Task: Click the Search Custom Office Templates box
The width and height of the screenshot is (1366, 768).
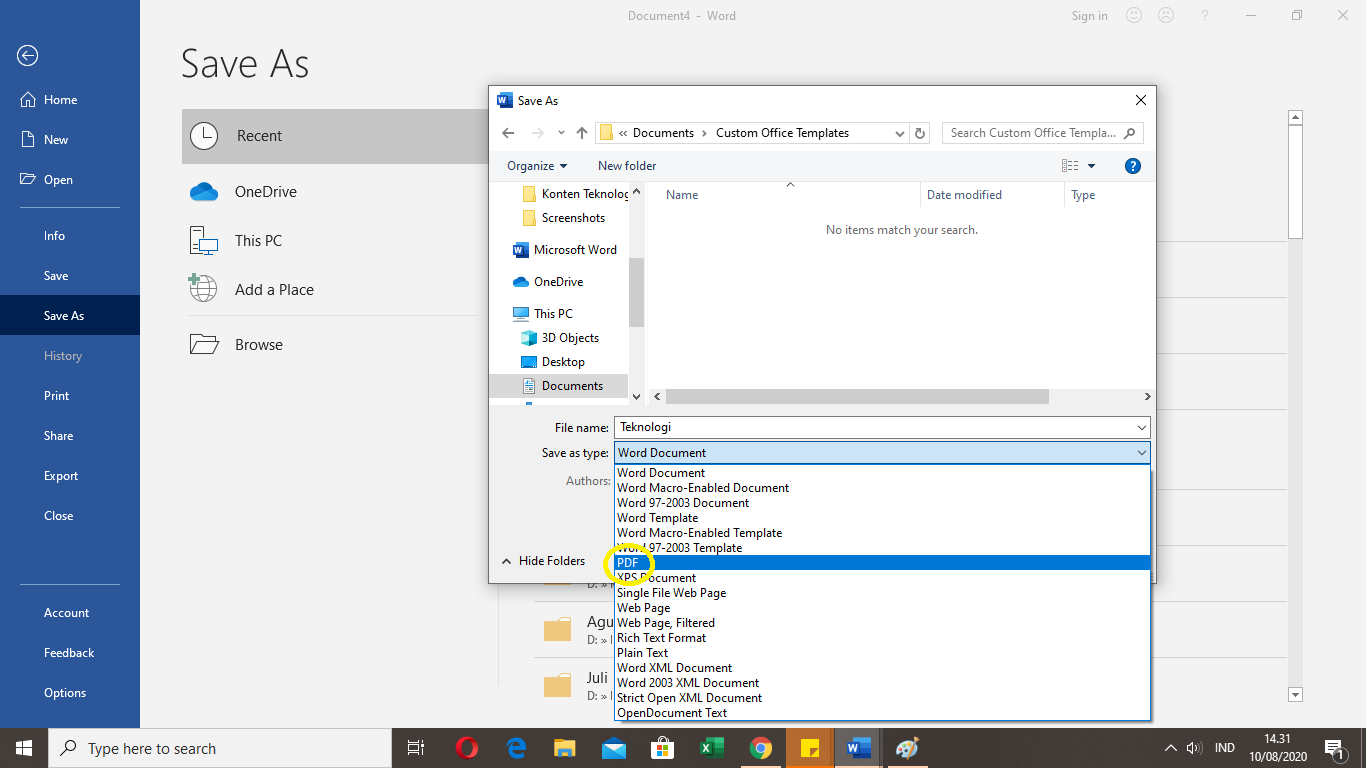Action: tap(1032, 133)
